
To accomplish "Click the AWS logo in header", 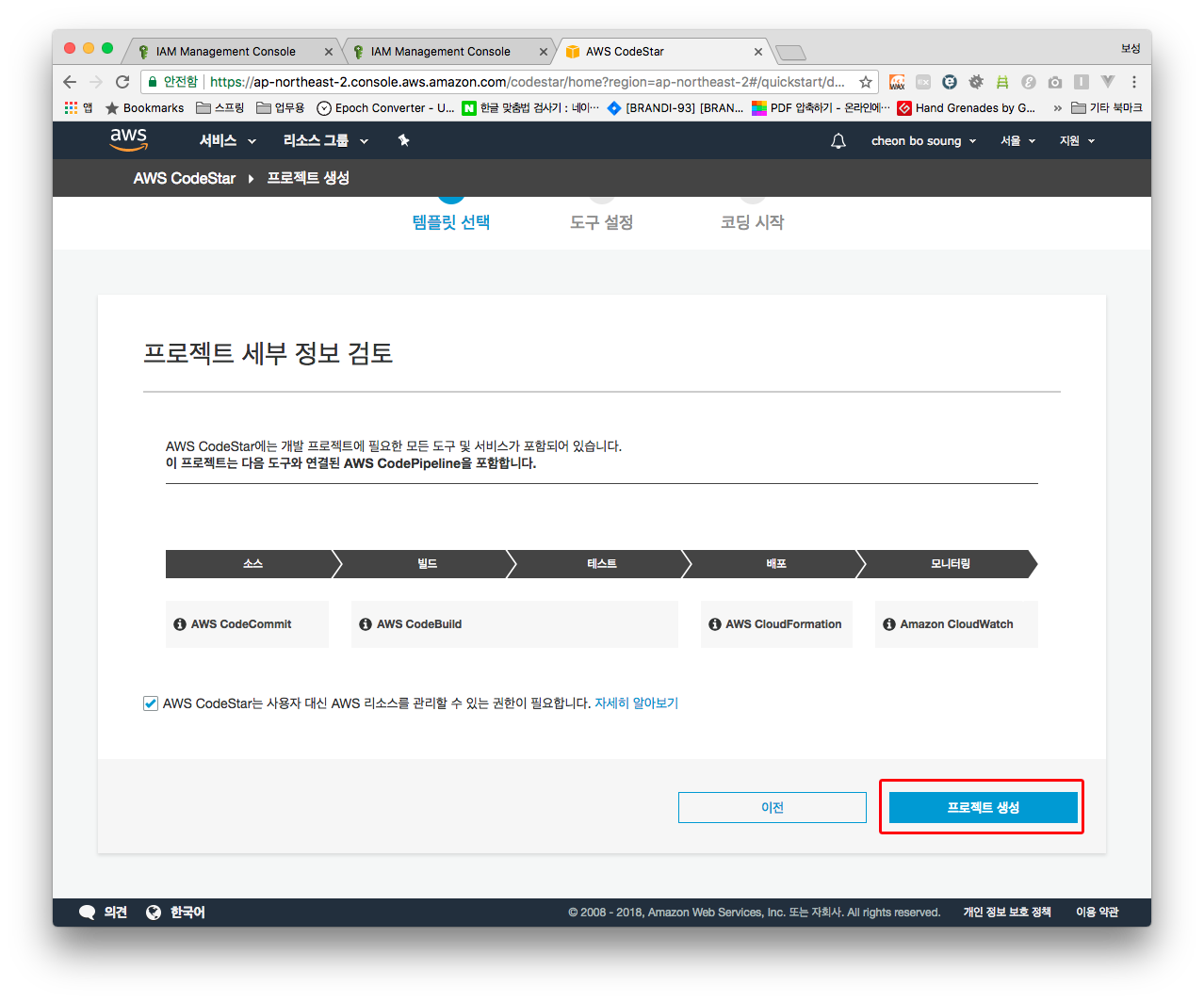I will tap(128, 139).
